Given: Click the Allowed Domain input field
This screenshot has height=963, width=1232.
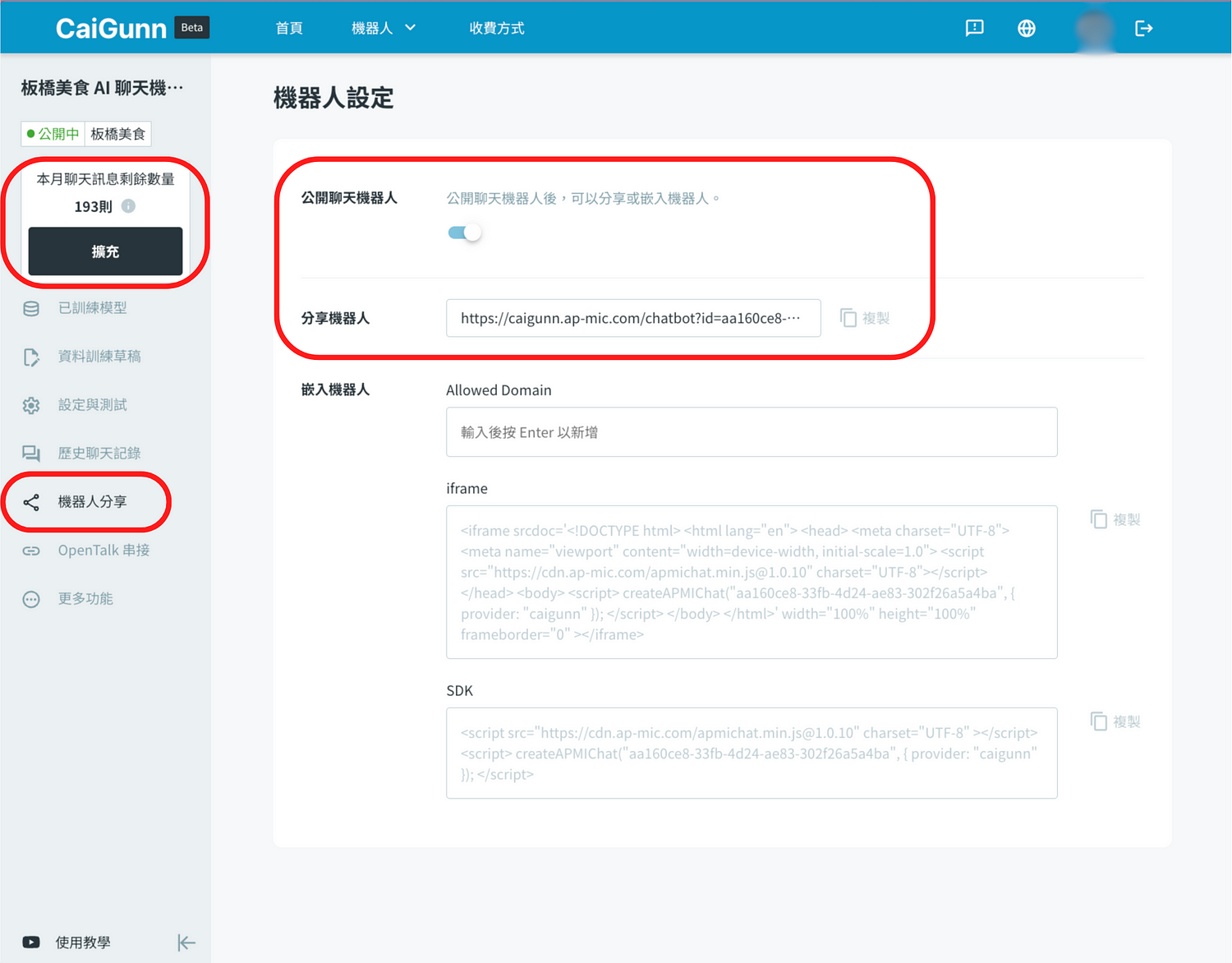Looking at the screenshot, I should (752, 432).
